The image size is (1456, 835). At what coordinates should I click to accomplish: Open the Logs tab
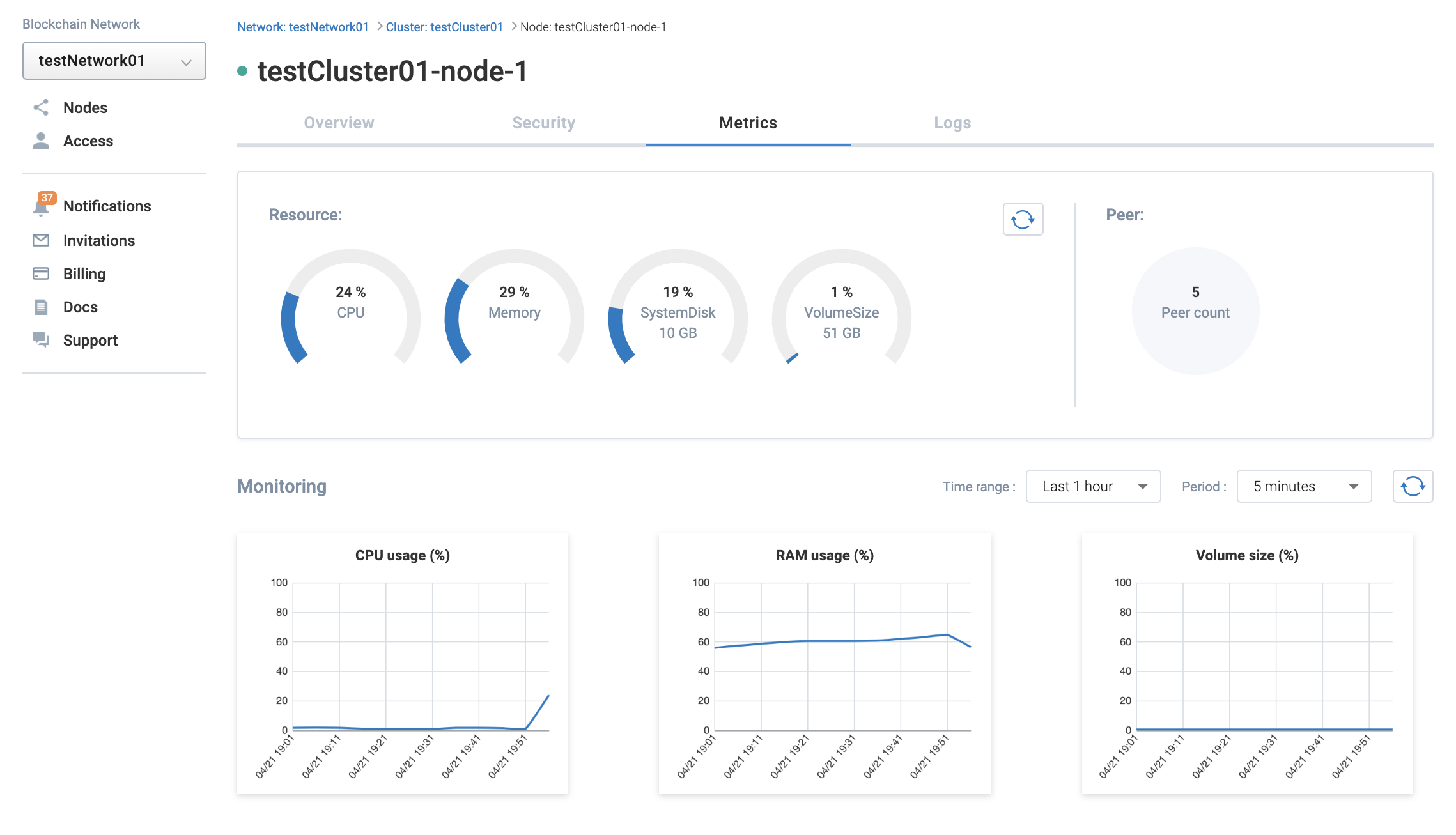tap(952, 123)
